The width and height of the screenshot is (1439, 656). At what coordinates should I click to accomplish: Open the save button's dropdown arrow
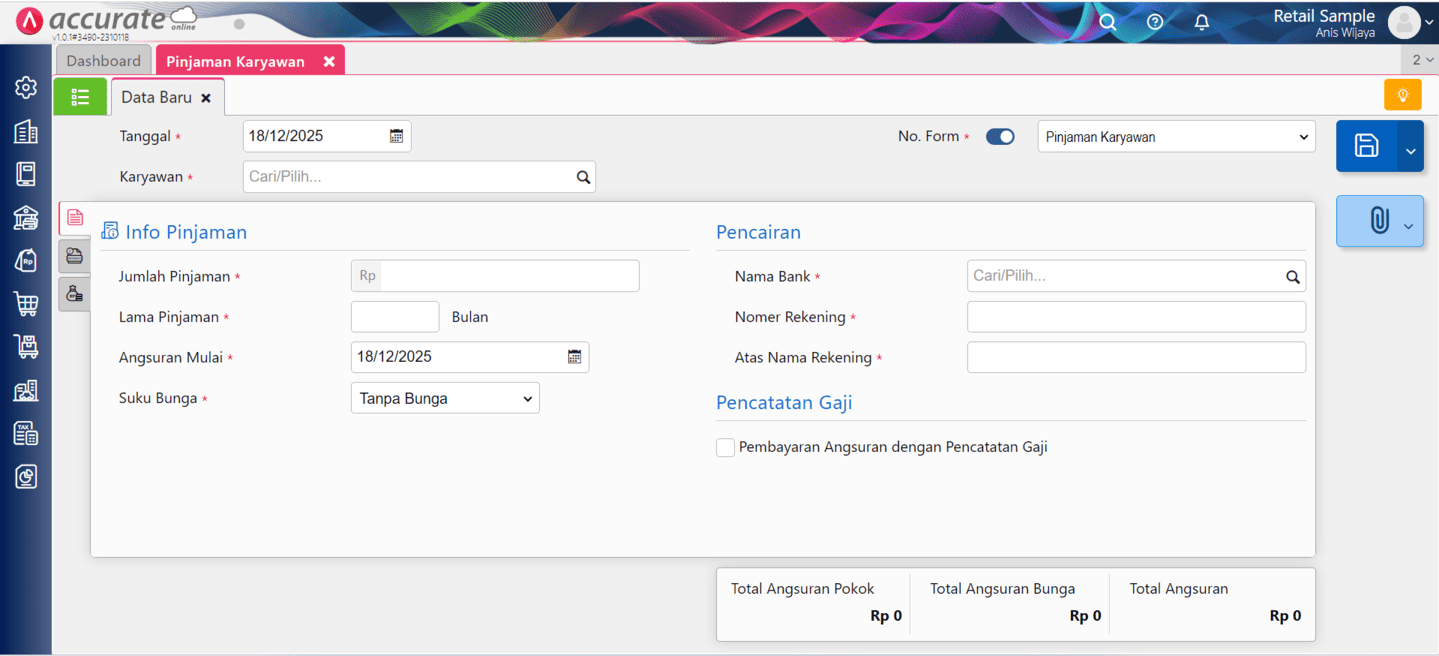point(1410,146)
